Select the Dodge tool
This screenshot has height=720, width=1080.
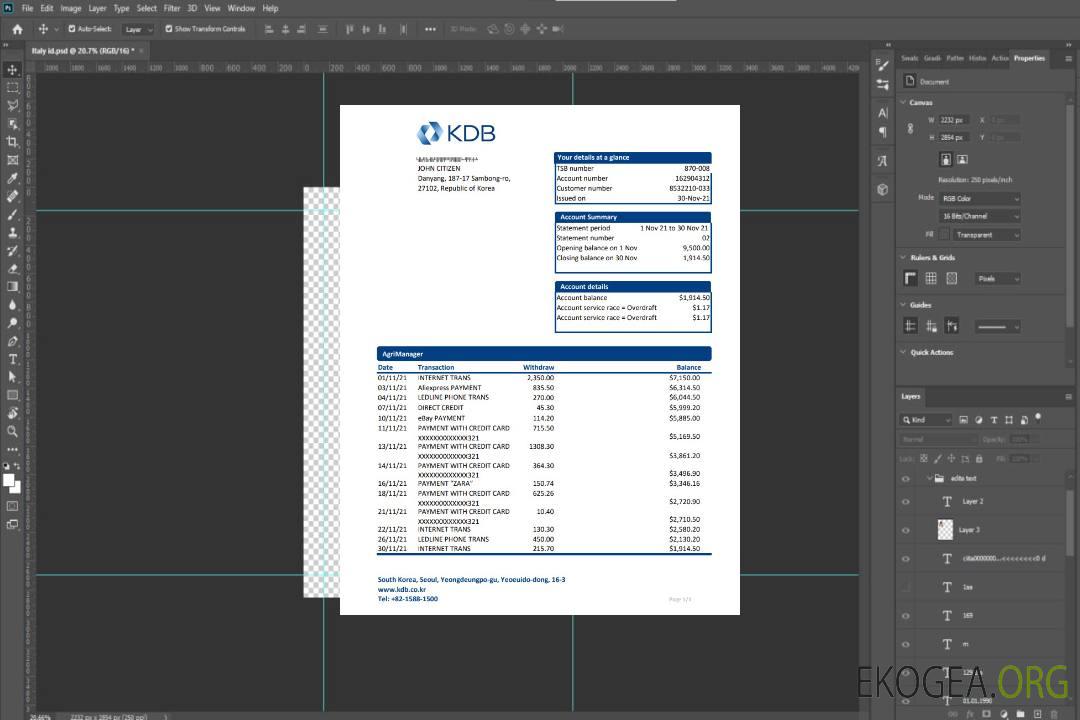coord(12,322)
